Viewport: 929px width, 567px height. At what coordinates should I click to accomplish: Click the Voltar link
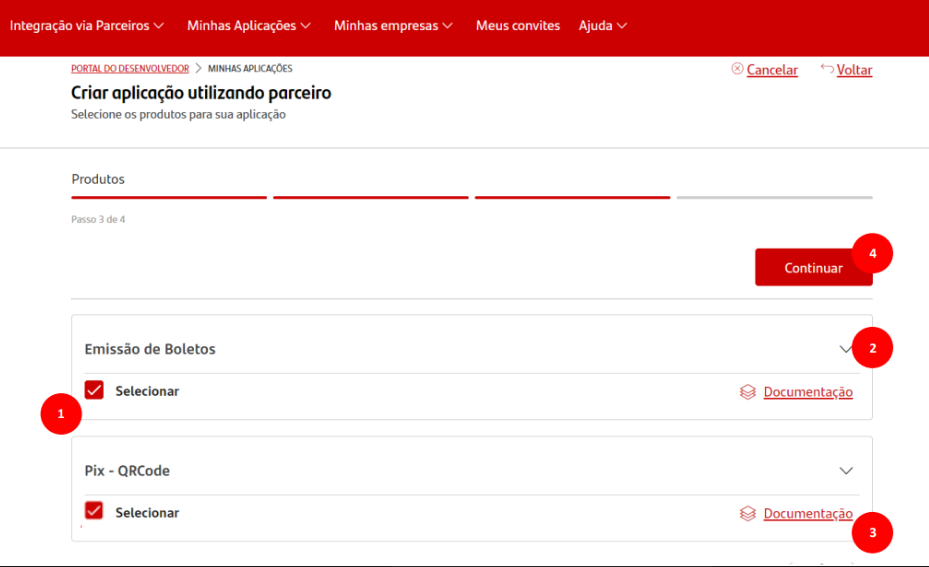[854, 70]
